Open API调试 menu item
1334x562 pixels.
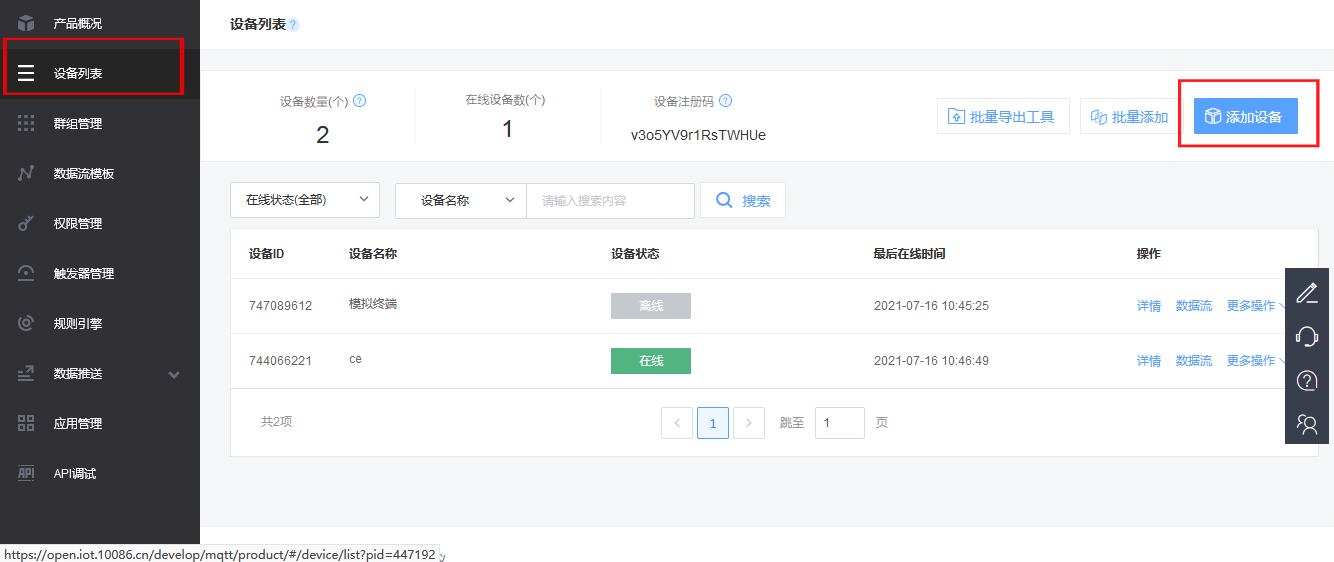100,473
